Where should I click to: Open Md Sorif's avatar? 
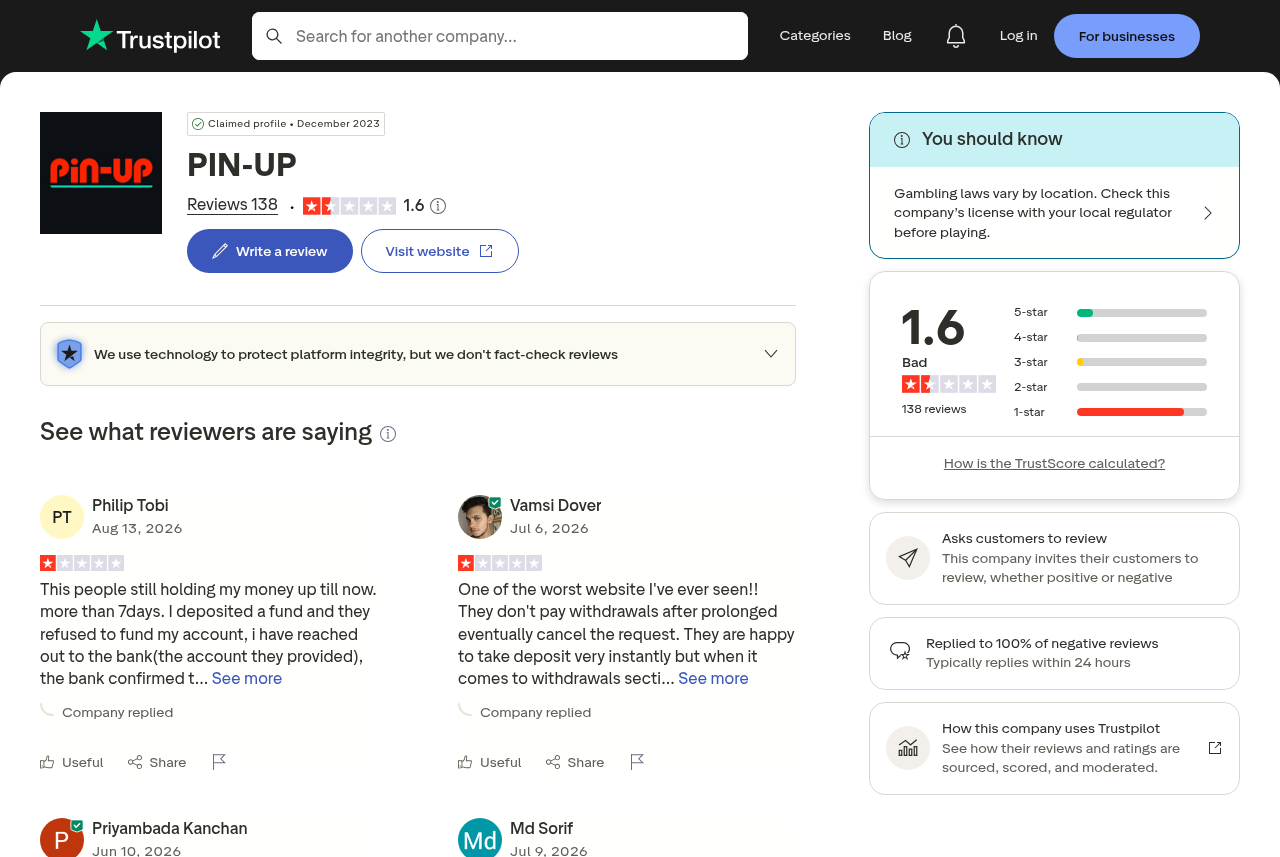[x=480, y=838]
